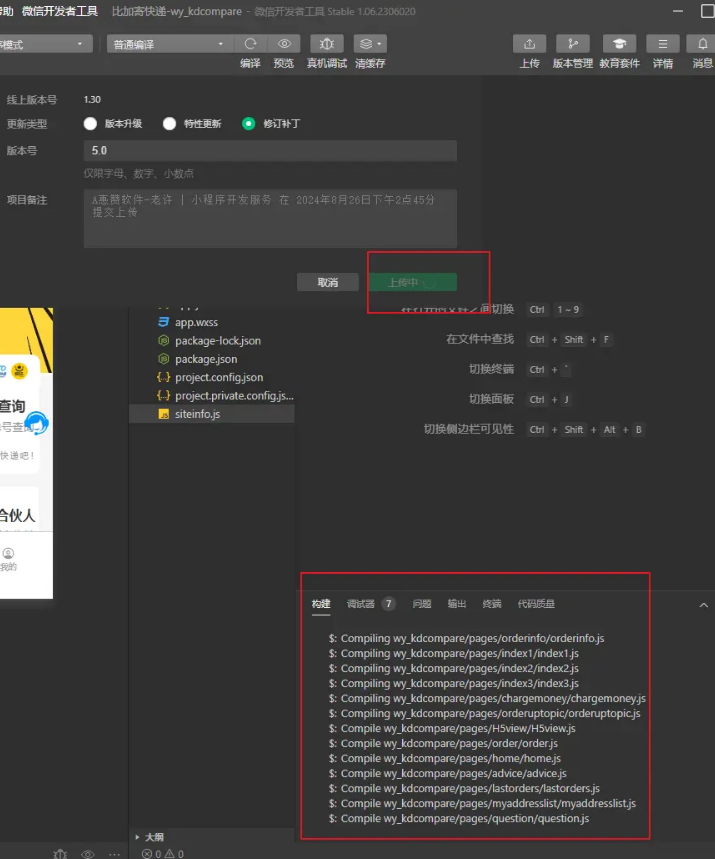Viewport: 715px width, 859px height.
Task: Select 版本升级 update type
Action: [x=90, y=124]
